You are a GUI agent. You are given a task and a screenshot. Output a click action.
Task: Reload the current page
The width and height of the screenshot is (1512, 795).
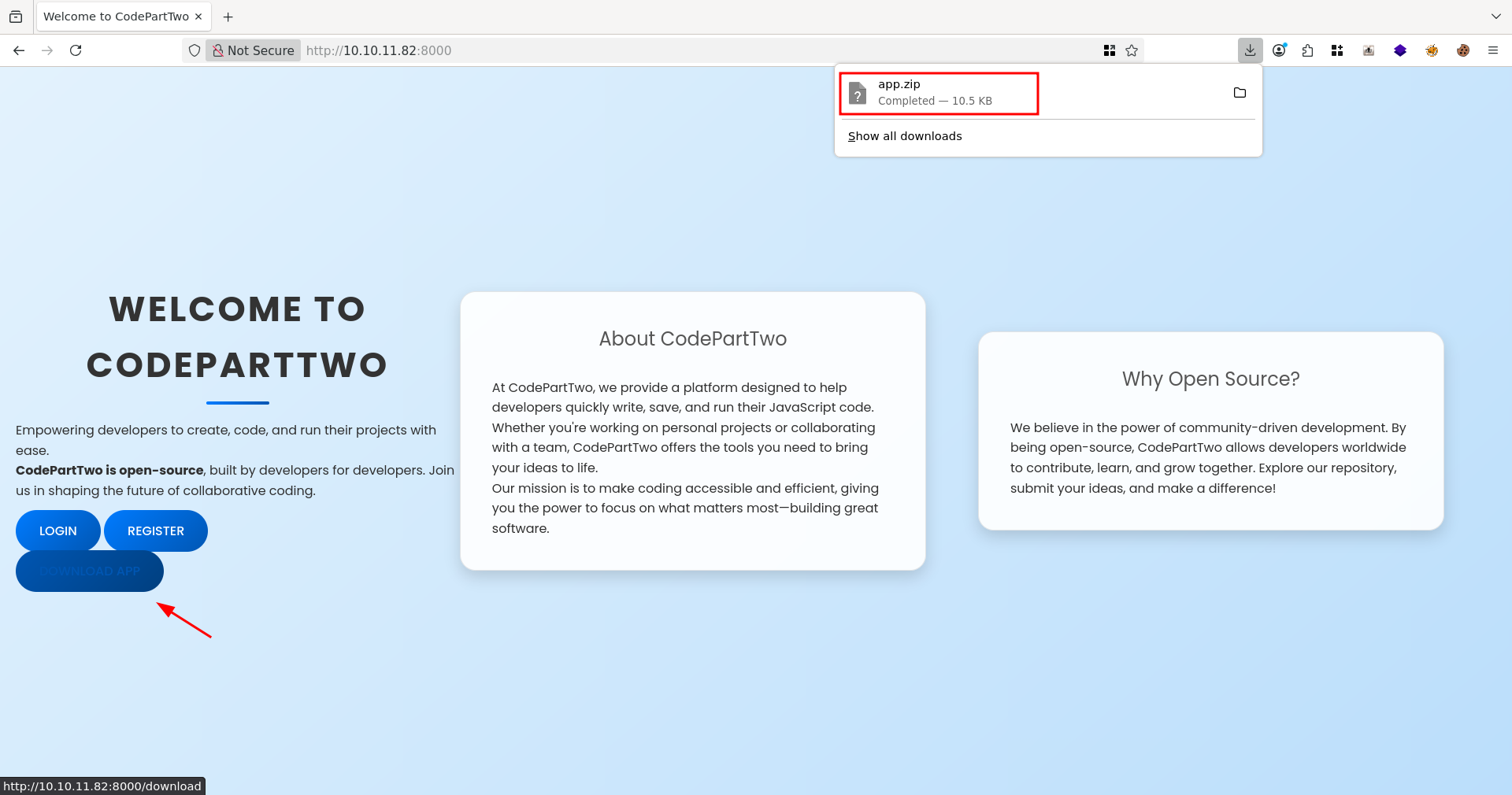[x=76, y=50]
